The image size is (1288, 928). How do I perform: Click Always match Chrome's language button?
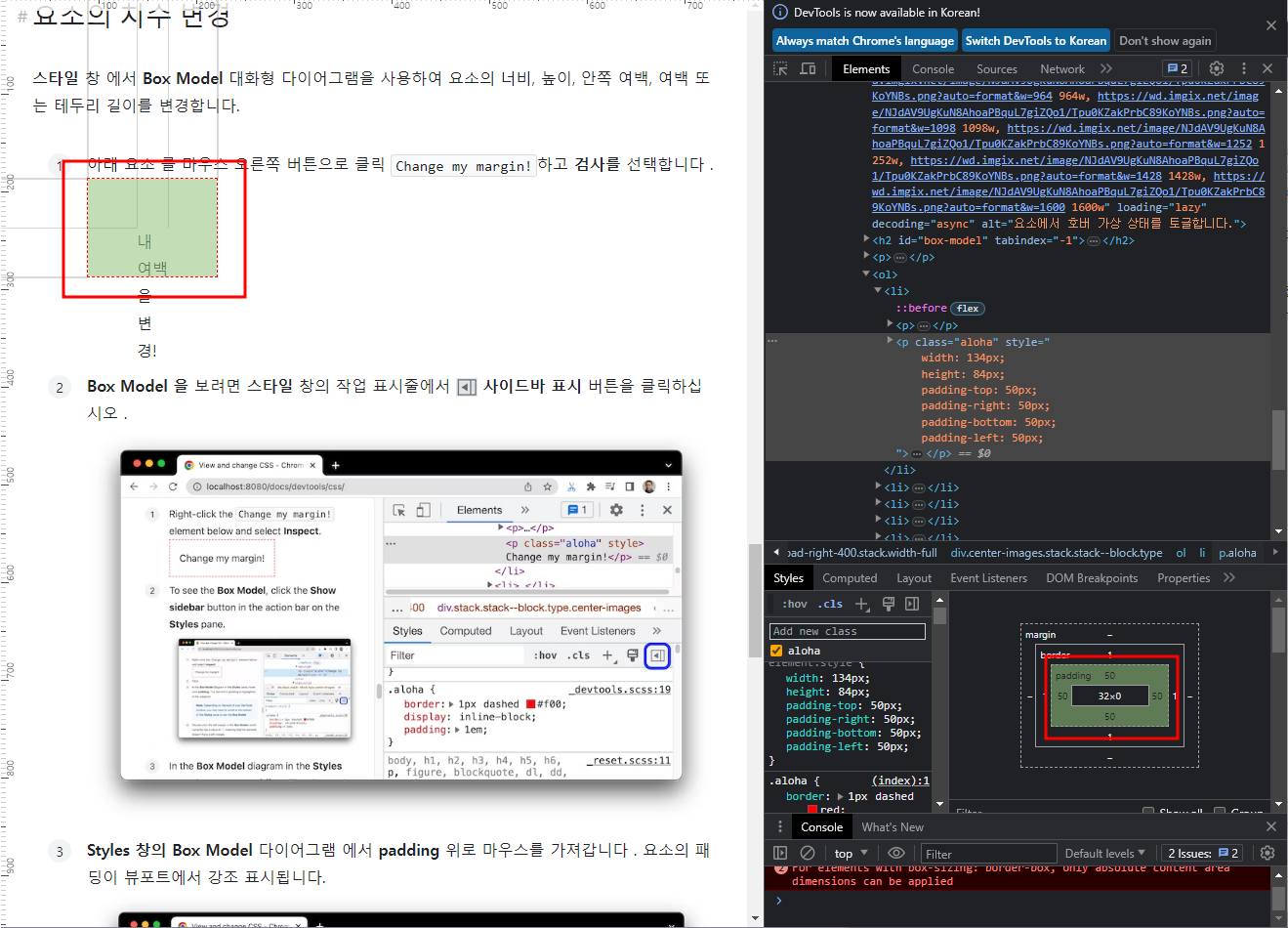point(864,40)
